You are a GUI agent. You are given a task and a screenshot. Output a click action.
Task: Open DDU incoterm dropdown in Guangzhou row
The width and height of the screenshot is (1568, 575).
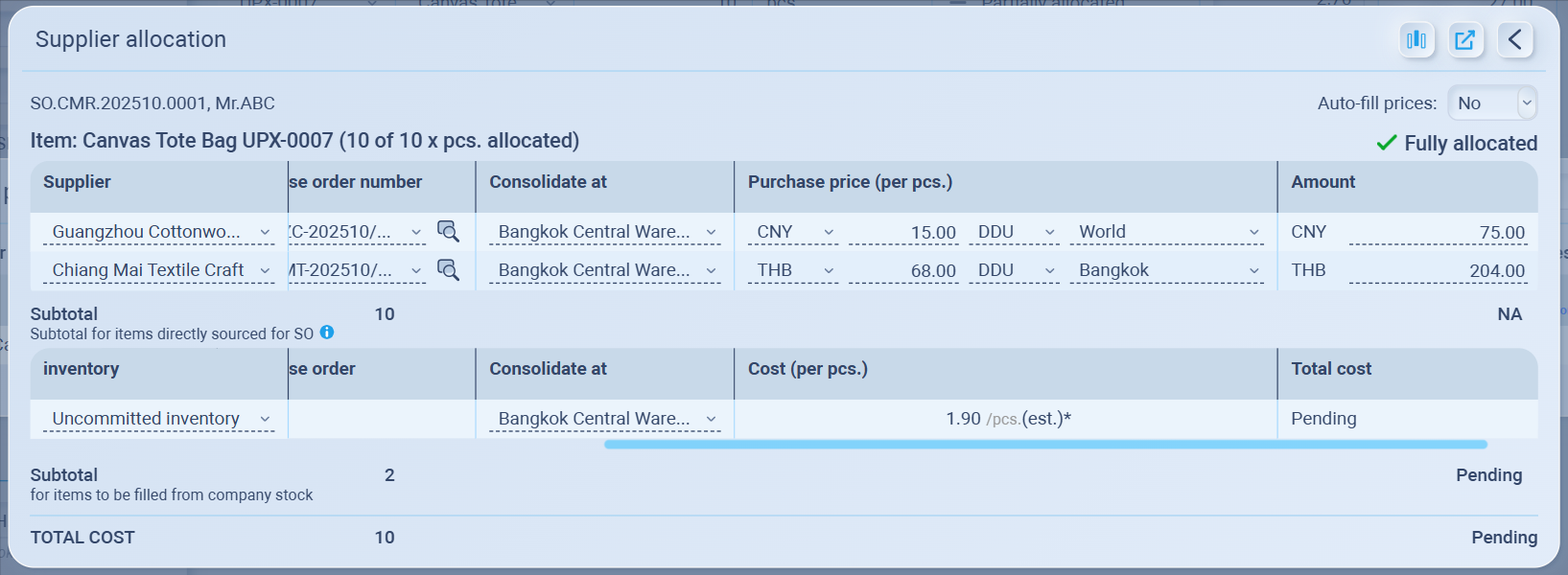click(1016, 232)
